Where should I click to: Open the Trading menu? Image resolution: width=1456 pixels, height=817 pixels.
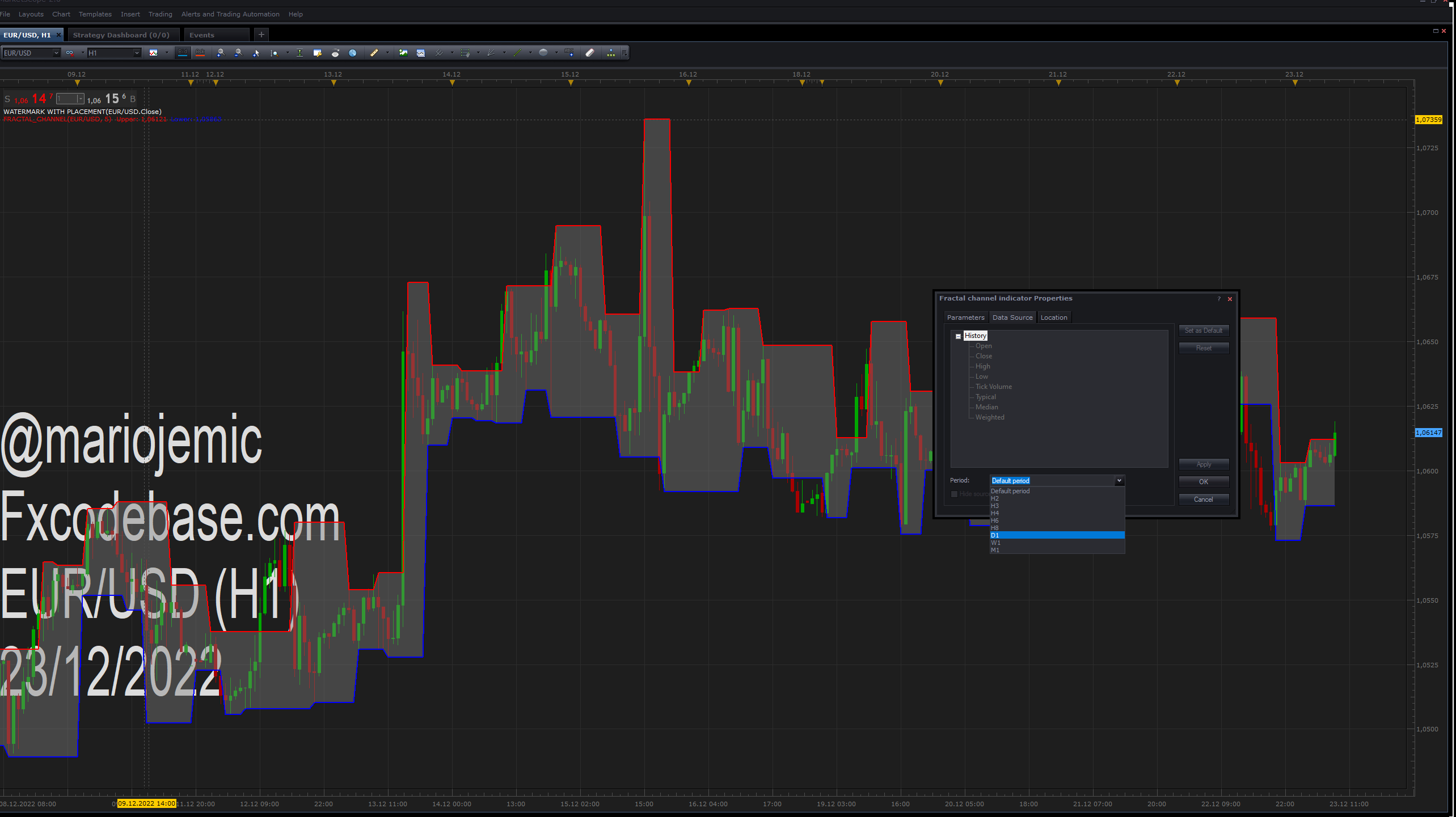(160, 14)
